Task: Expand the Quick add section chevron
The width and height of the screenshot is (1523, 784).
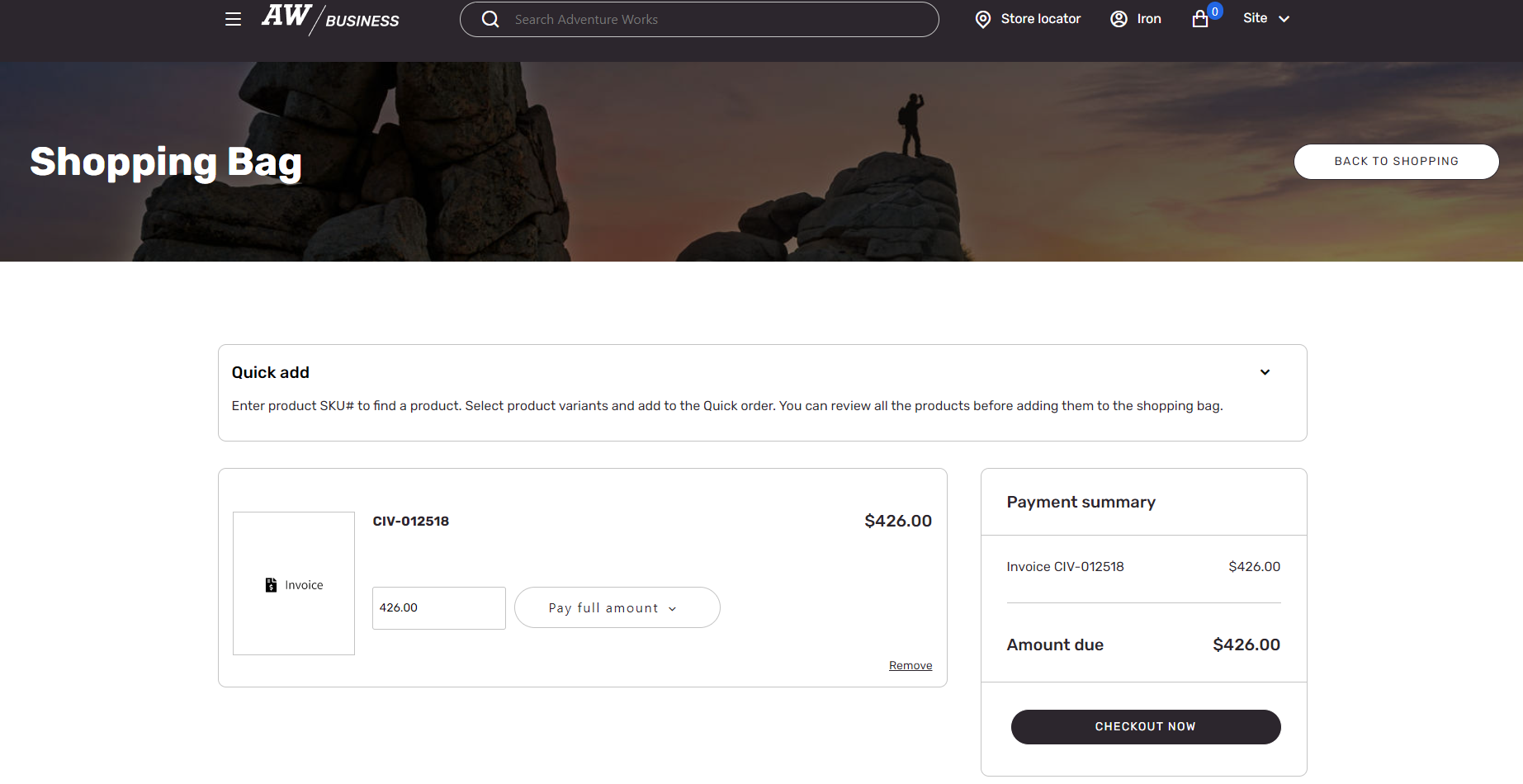Action: pos(1265,372)
